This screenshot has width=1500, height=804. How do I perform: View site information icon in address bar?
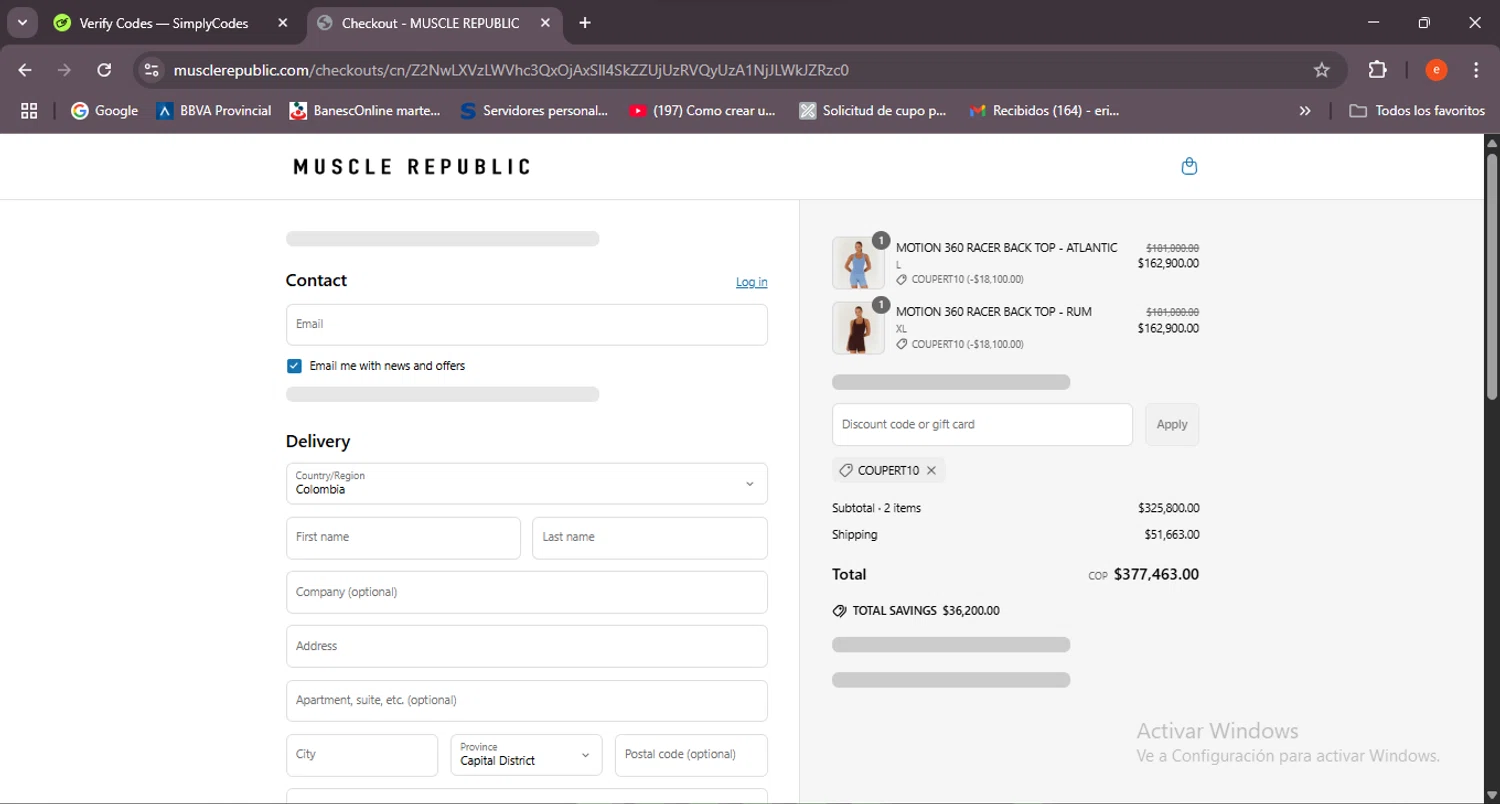pos(151,70)
